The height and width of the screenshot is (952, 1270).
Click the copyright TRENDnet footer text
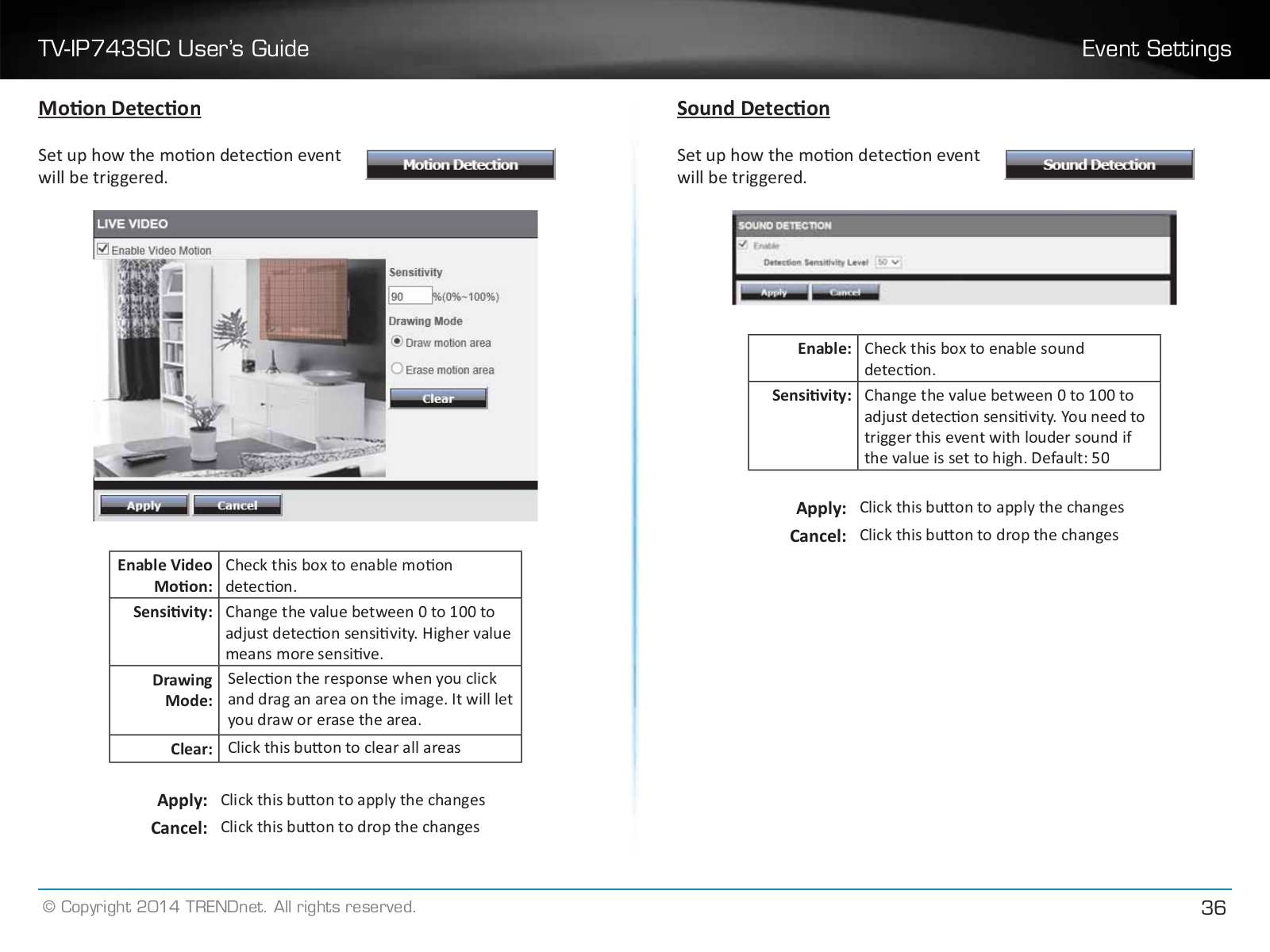click(x=229, y=907)
